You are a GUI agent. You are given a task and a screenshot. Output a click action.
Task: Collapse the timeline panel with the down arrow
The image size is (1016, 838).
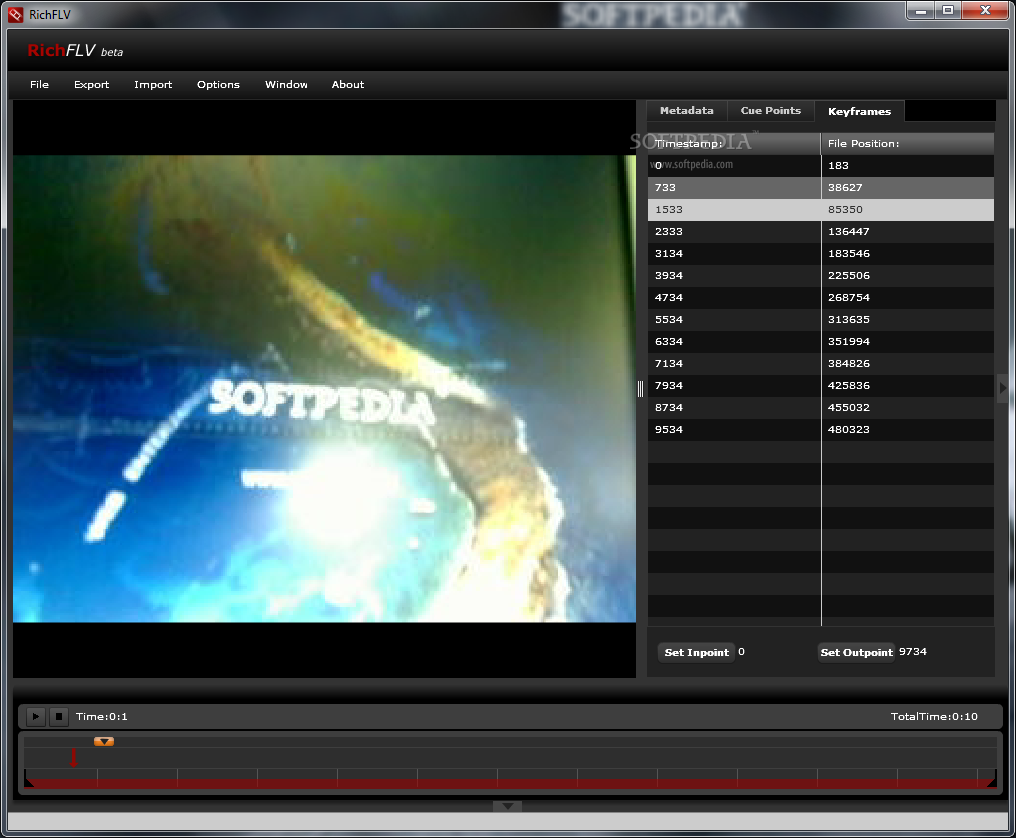coord(507,806)
